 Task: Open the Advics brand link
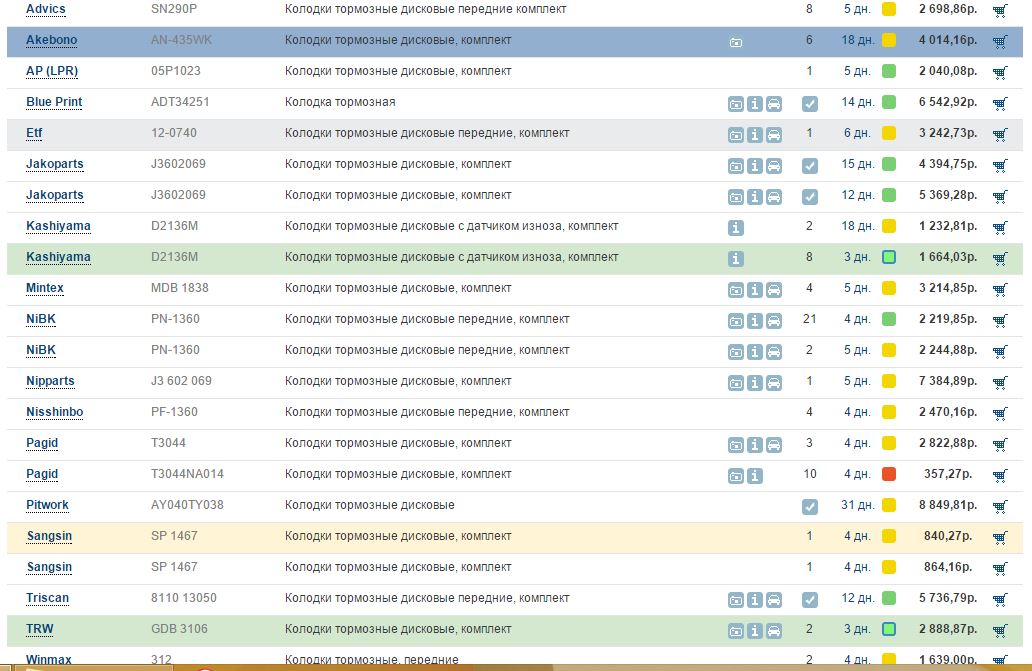(46, 9)
